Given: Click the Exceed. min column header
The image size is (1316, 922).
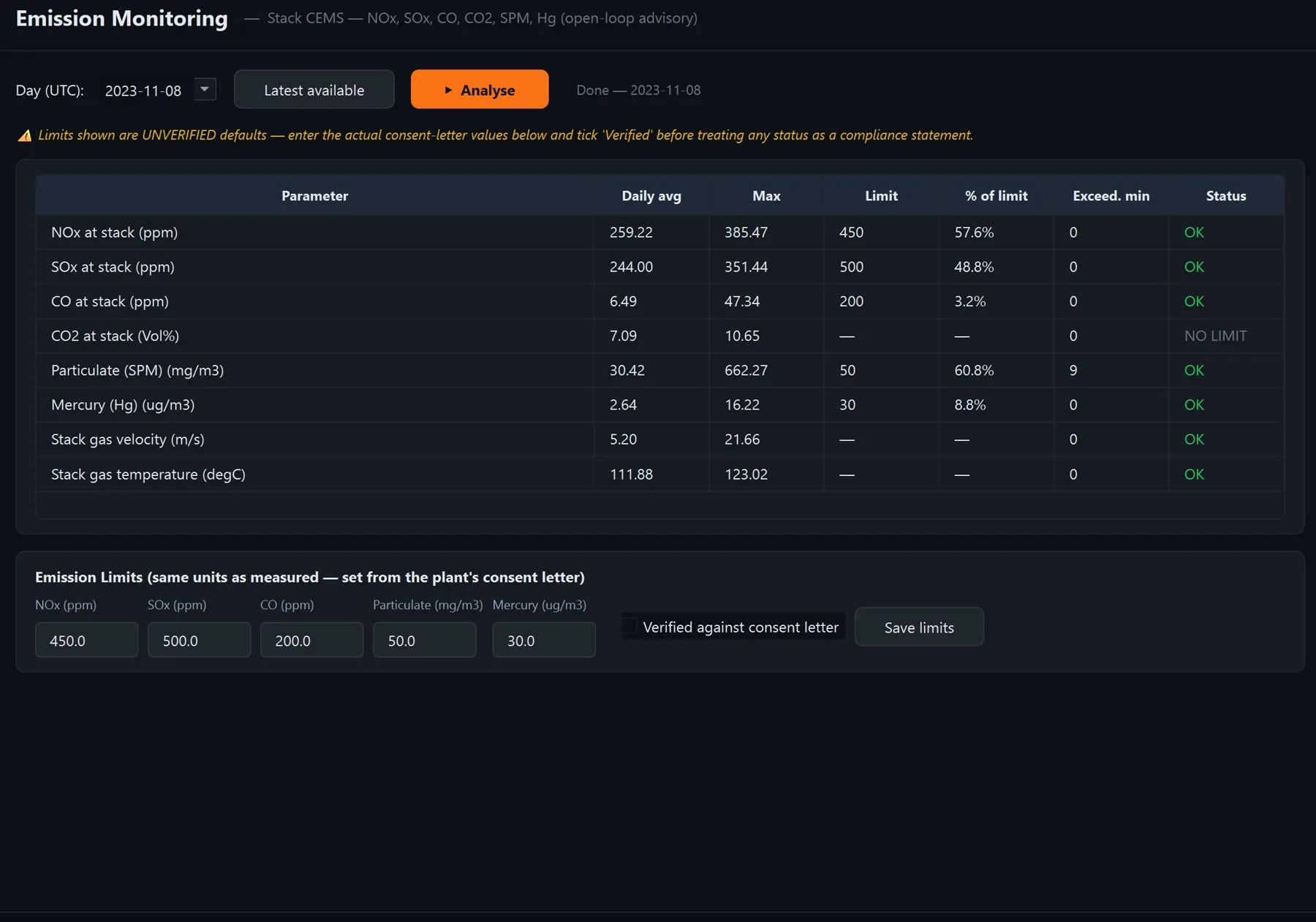Looking at the screenshot, I should (1111, 195).
